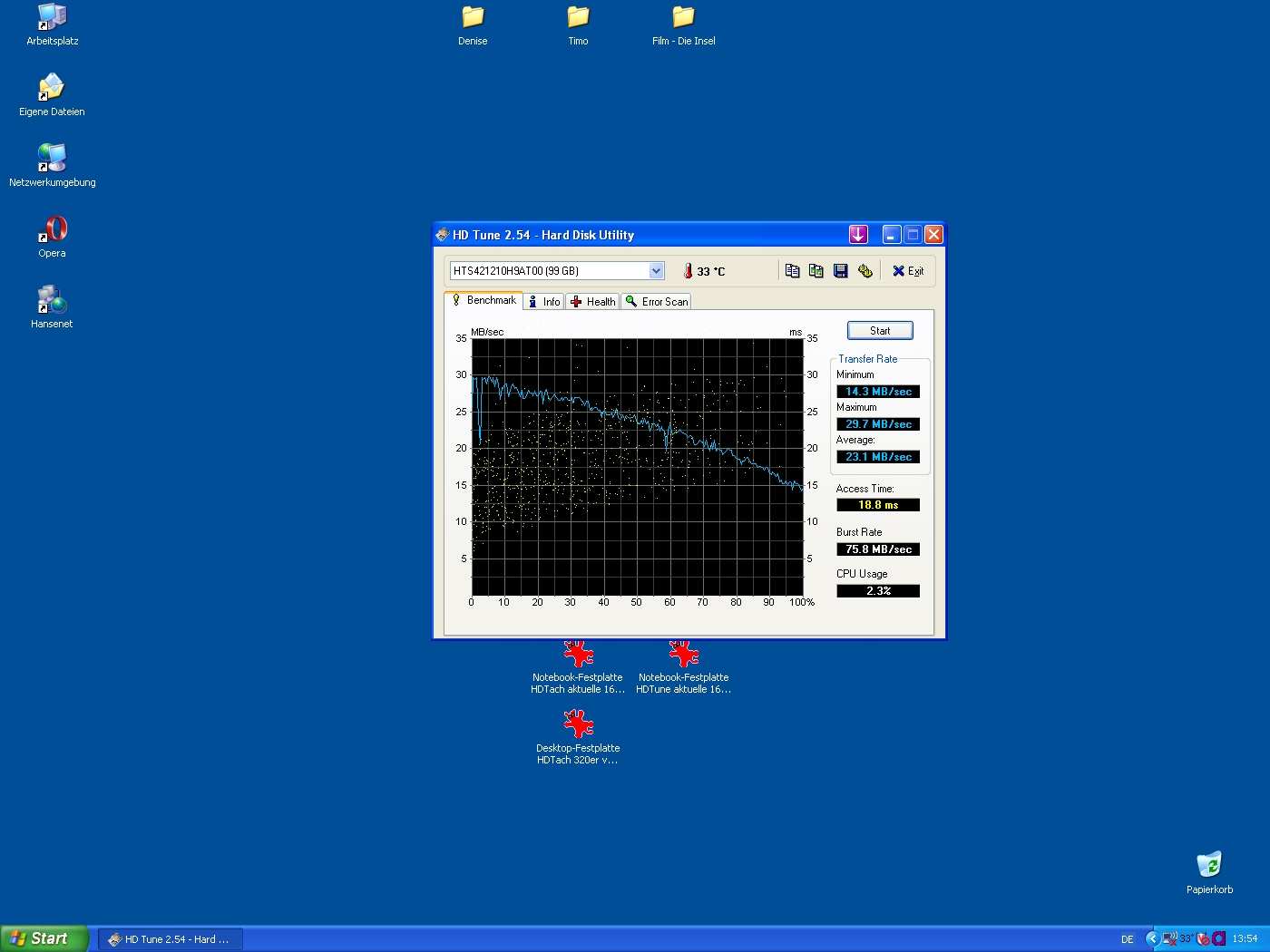The height and width of the screenshot is (952, 1270).
Task: Copy info to clipboard in HD Tune
Action: [x=792, y=271]
